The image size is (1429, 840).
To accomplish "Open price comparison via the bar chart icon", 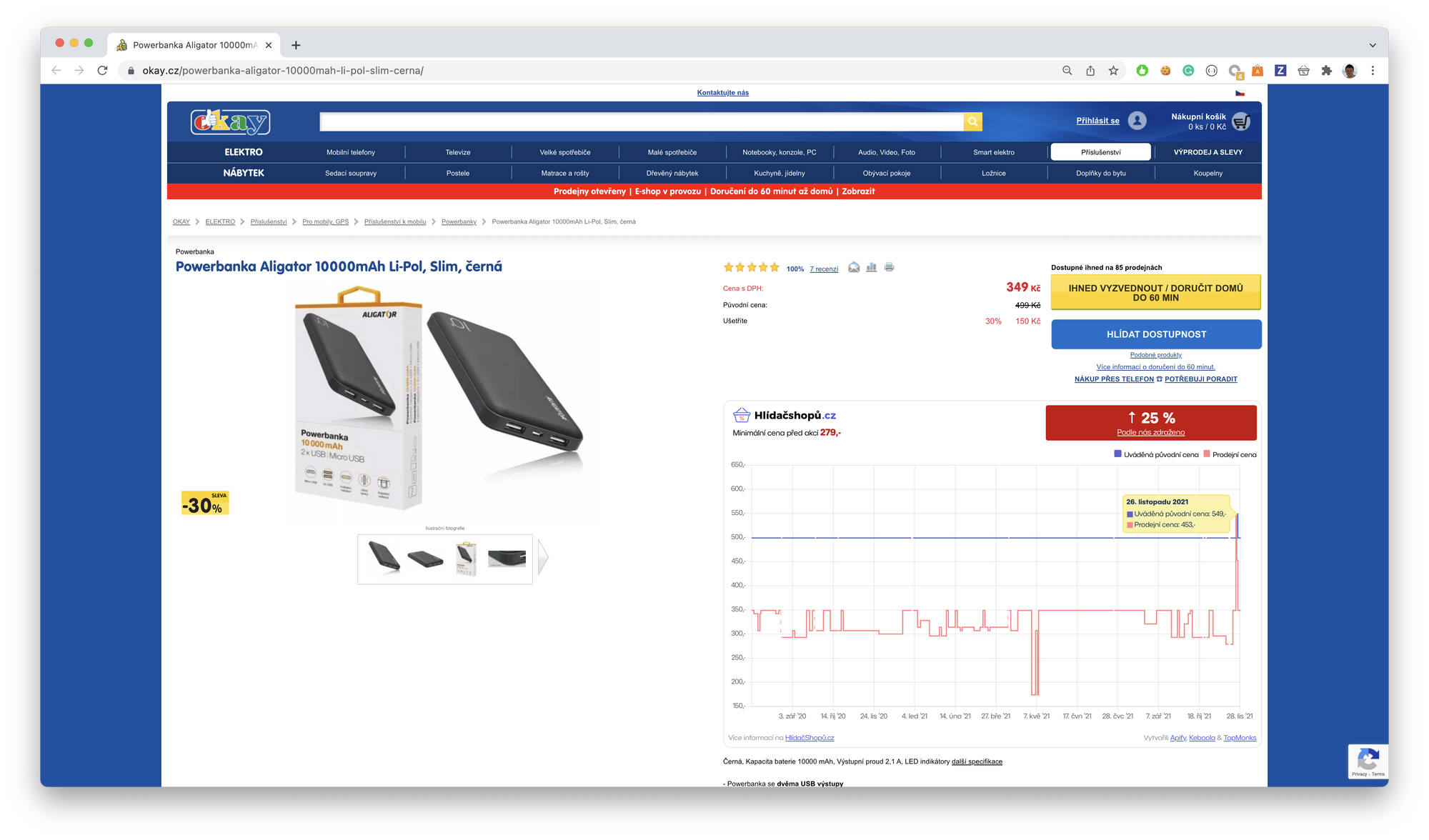I will coord(872,268).
